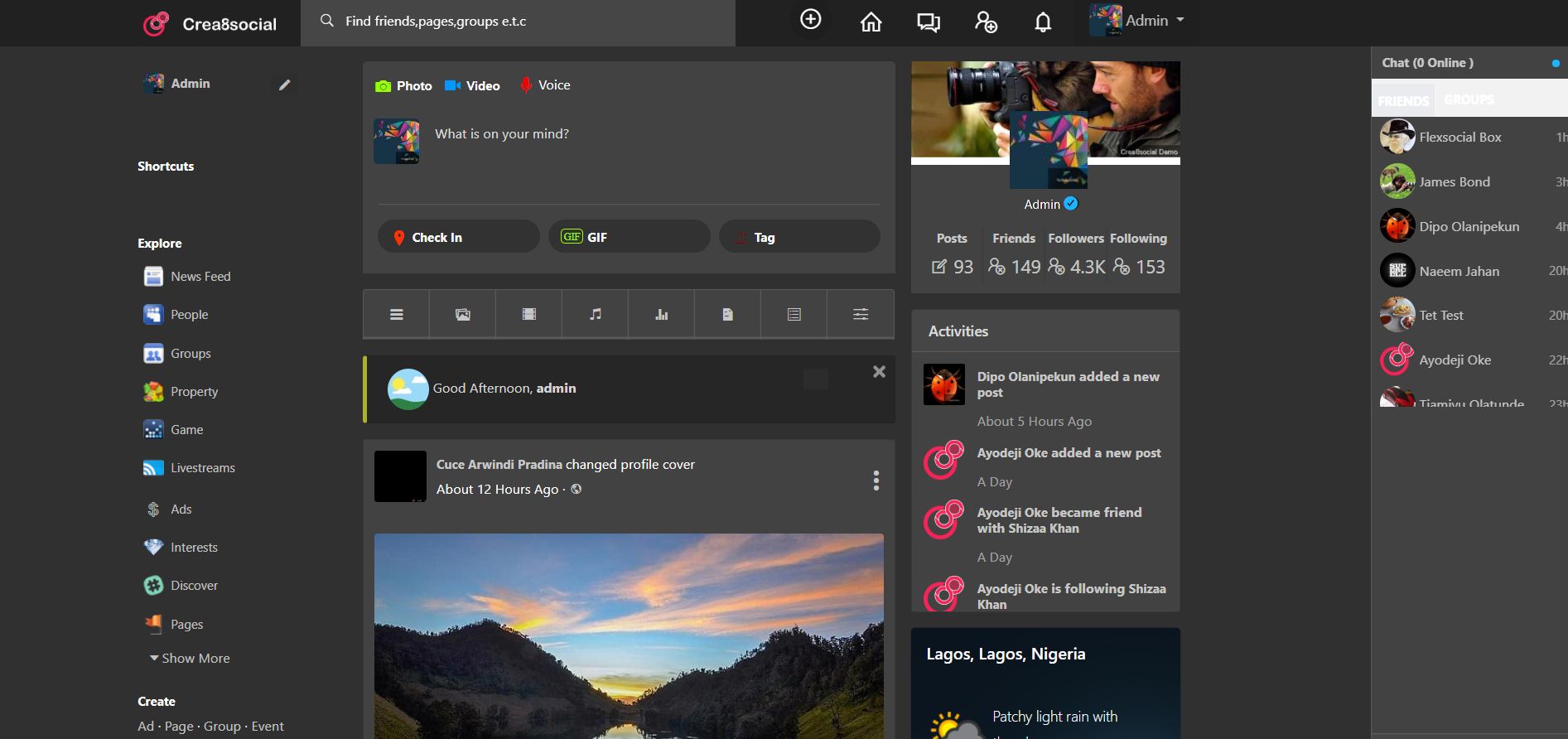The height and width of the screenshot is (739, 1568).
Task: Open friend requests icon in header
Action: pos(986,22)
